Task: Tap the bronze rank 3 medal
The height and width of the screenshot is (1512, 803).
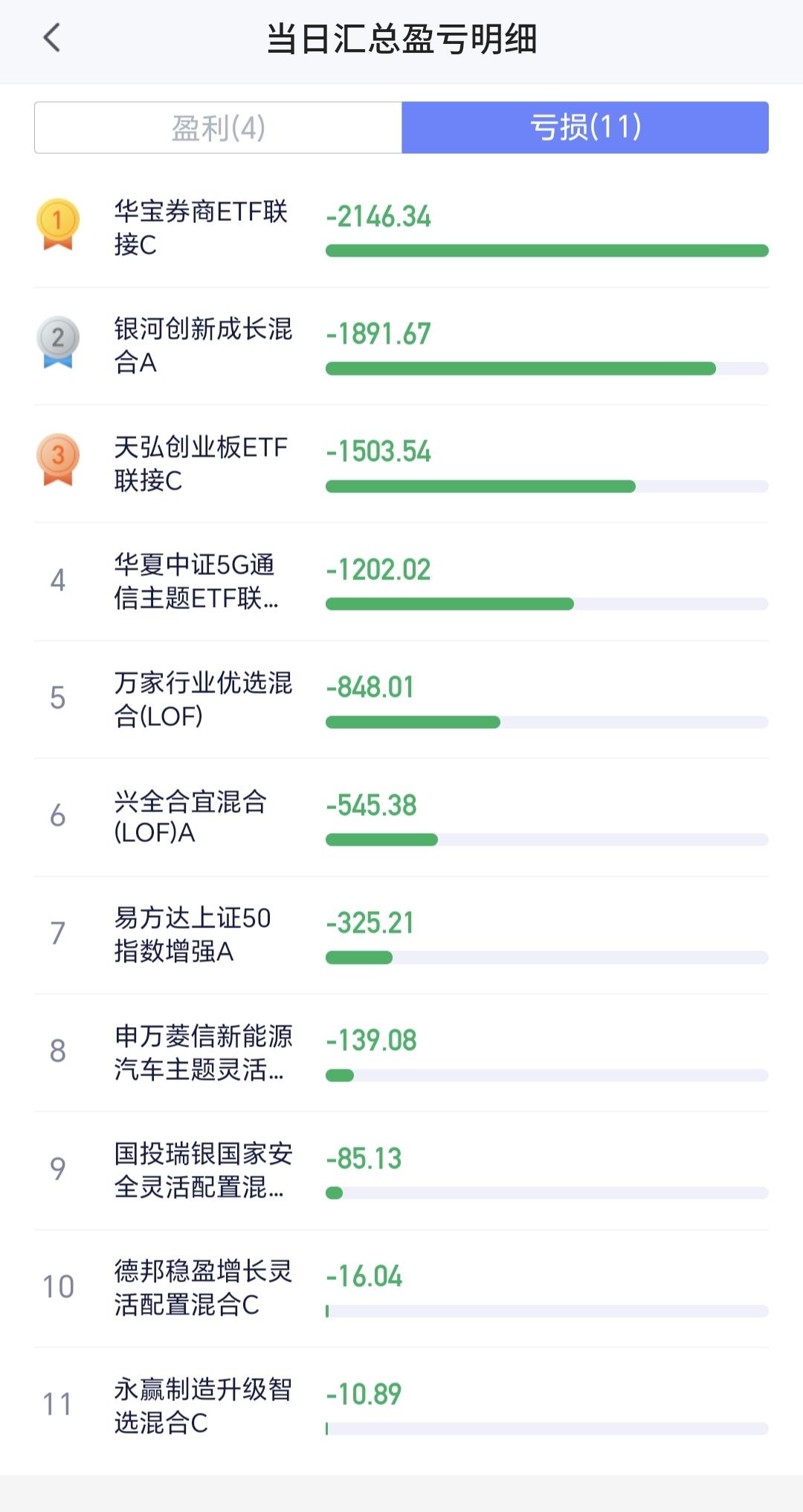Action: click(58, 459)
